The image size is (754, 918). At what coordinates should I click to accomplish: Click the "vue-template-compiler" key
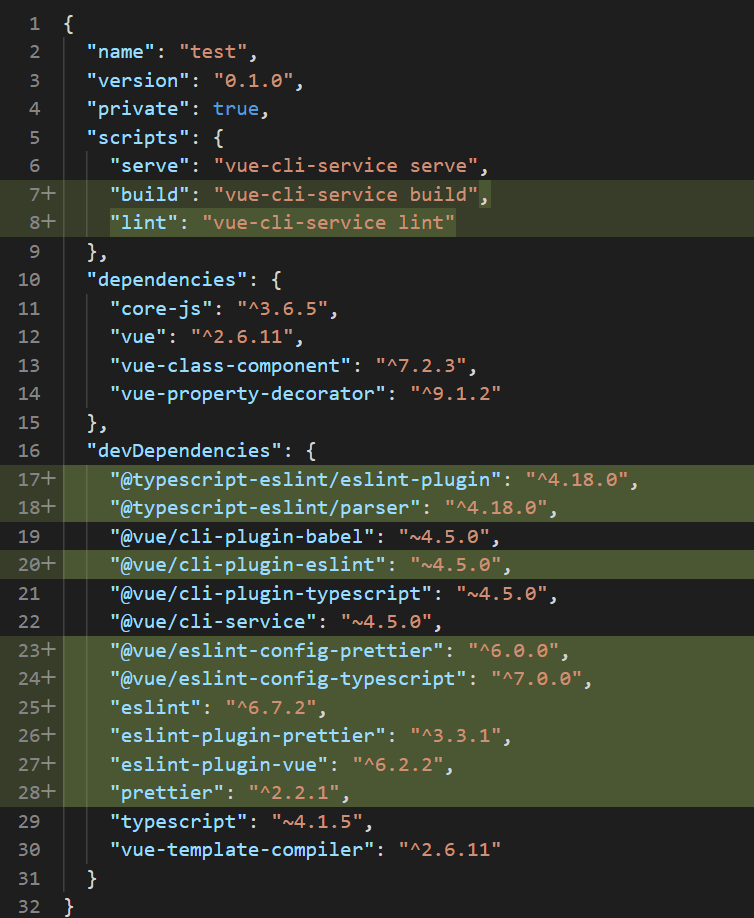pyautogui.click(x=242, y=850)
